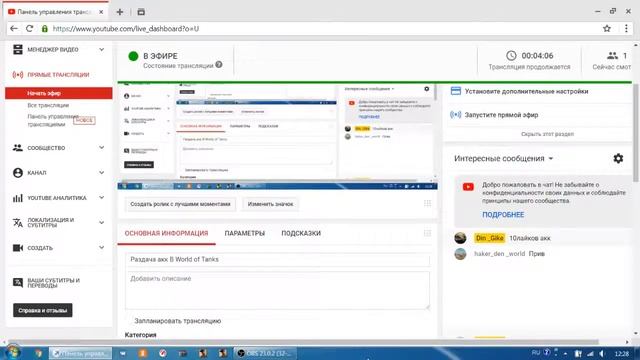Image resolution: width=640 pixels, height=360 pixels.
Task: Click the grid icon at the right of the tabs row
Action: [x=427, y=233]
